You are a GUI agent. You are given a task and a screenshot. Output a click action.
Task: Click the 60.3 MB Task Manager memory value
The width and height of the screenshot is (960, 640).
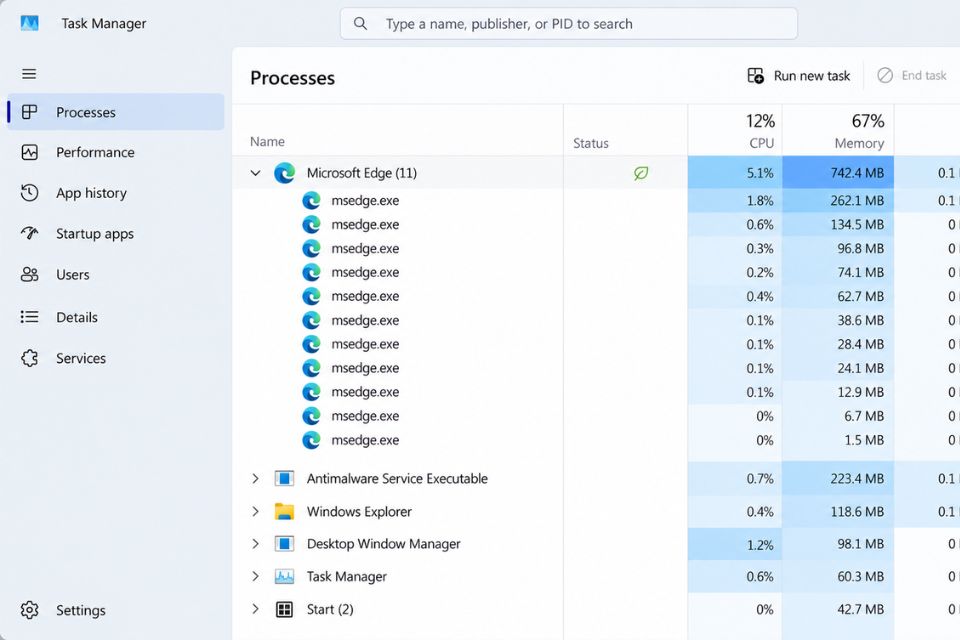pyautogui.click(x=860, y=576)
